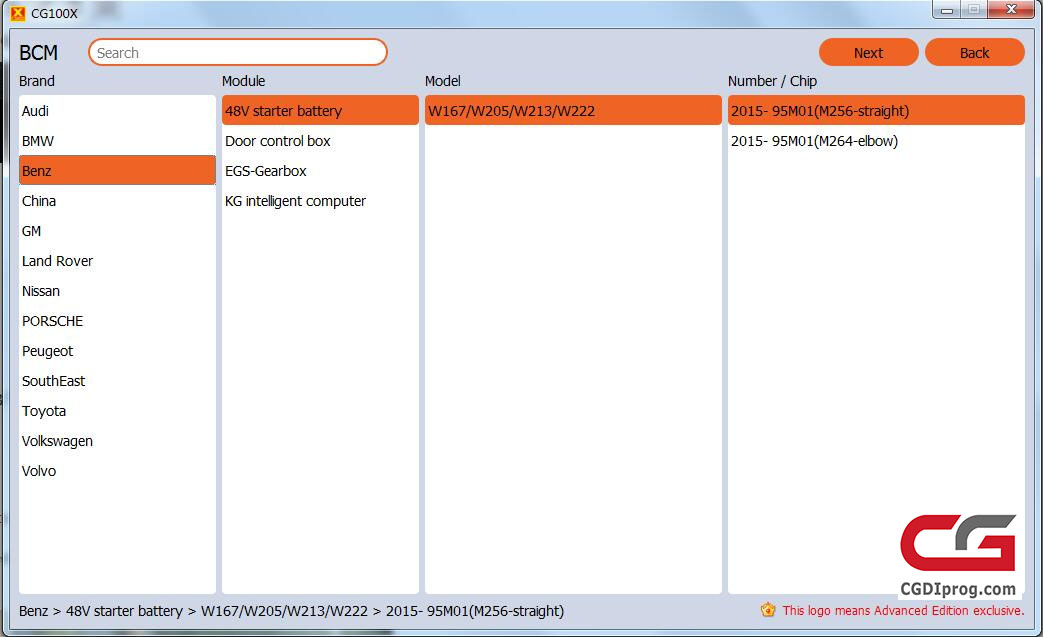Viewport: 1043px width, 637px height.
Task: Click the Next button
Action: [868, 53]
